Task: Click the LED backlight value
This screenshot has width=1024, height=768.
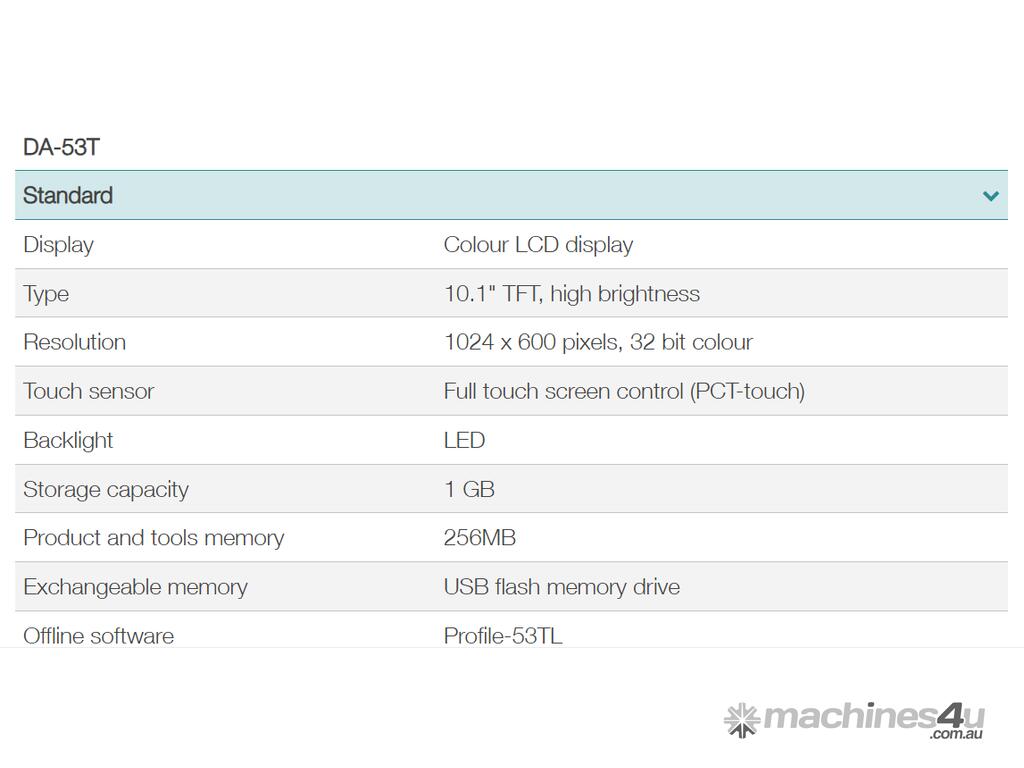Action: point(464,440)
